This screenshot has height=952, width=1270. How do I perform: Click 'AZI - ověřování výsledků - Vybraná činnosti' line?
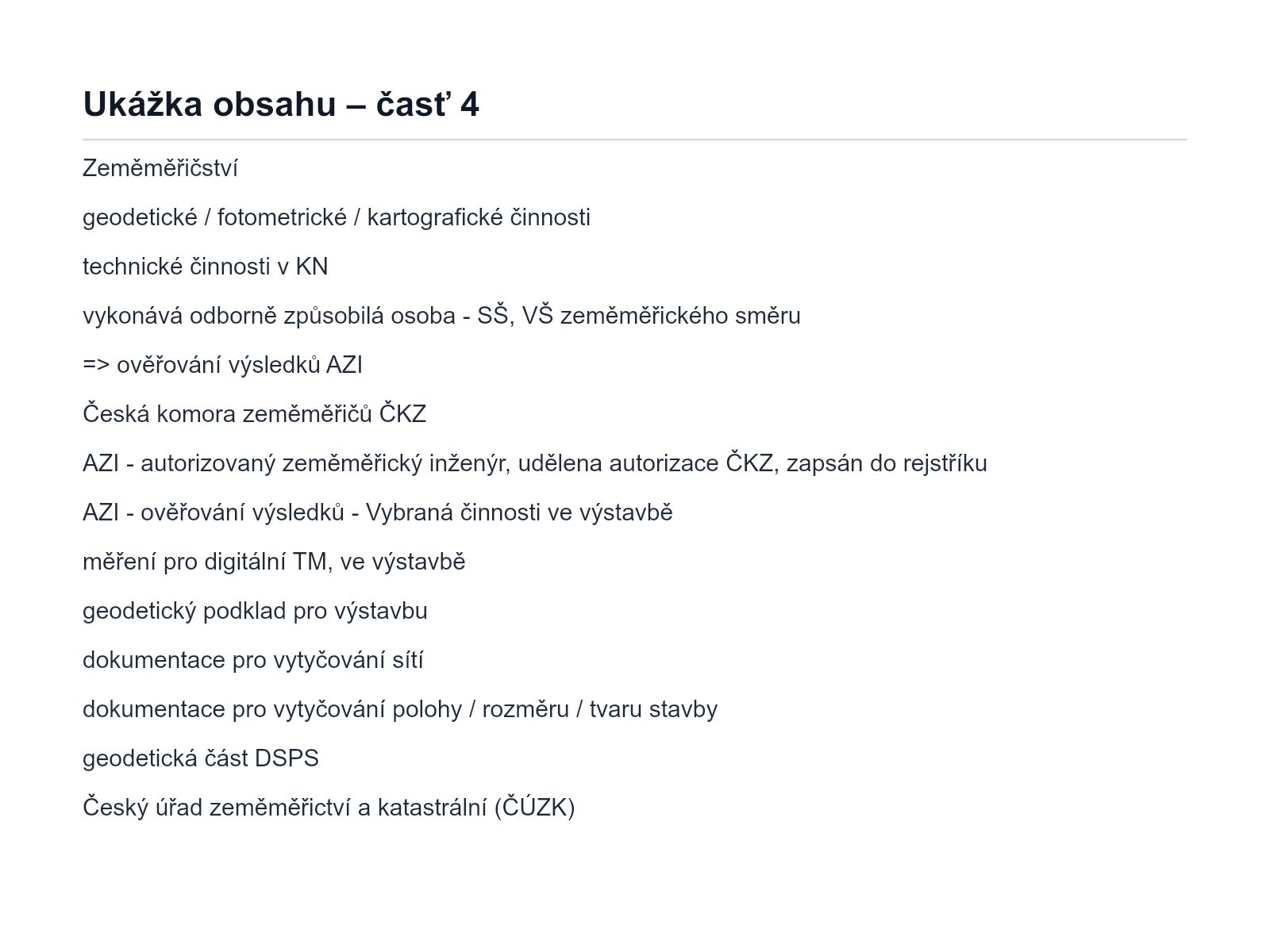[378, 512]
